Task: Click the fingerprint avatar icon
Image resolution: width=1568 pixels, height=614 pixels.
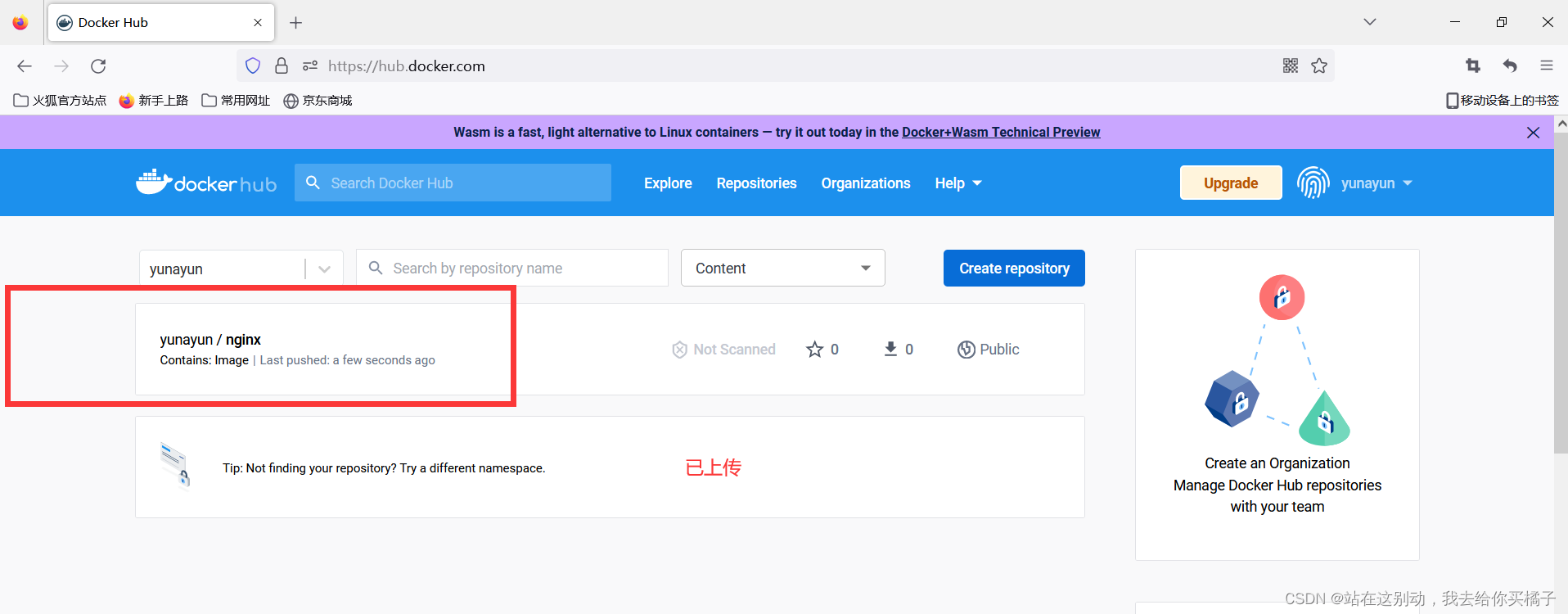Action: [x=1313, y=183]
